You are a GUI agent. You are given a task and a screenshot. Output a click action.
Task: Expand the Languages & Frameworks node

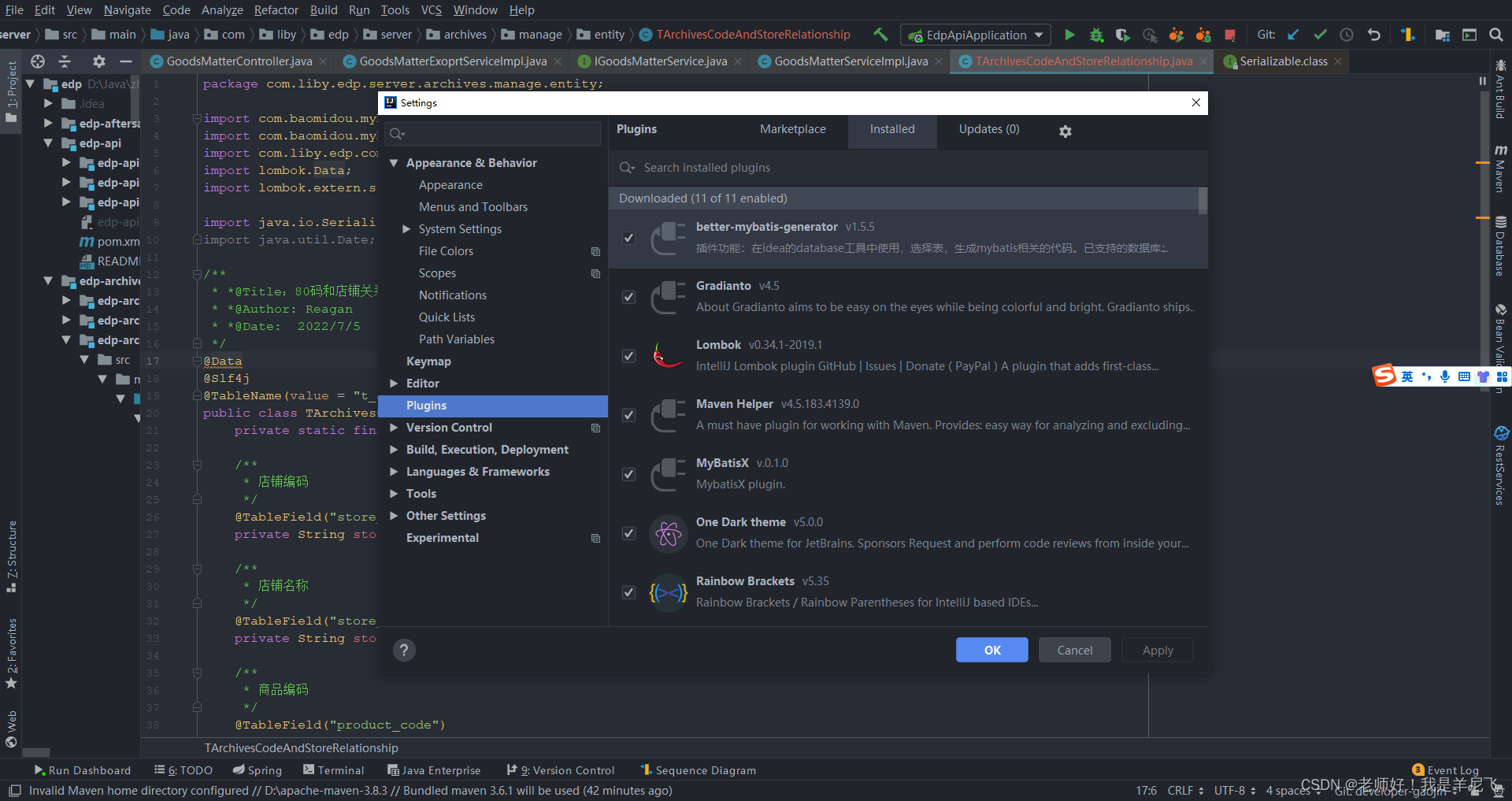(394, 472)
